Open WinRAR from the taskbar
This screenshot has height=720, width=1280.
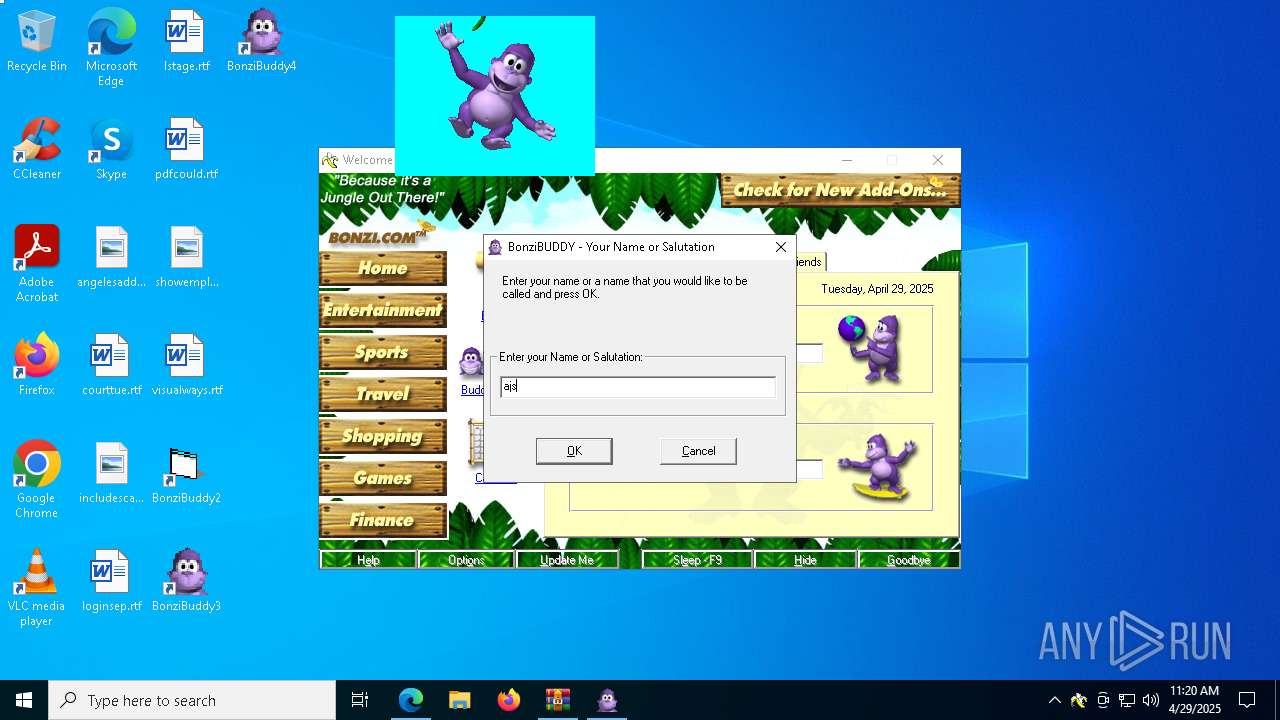coord(557,700)
